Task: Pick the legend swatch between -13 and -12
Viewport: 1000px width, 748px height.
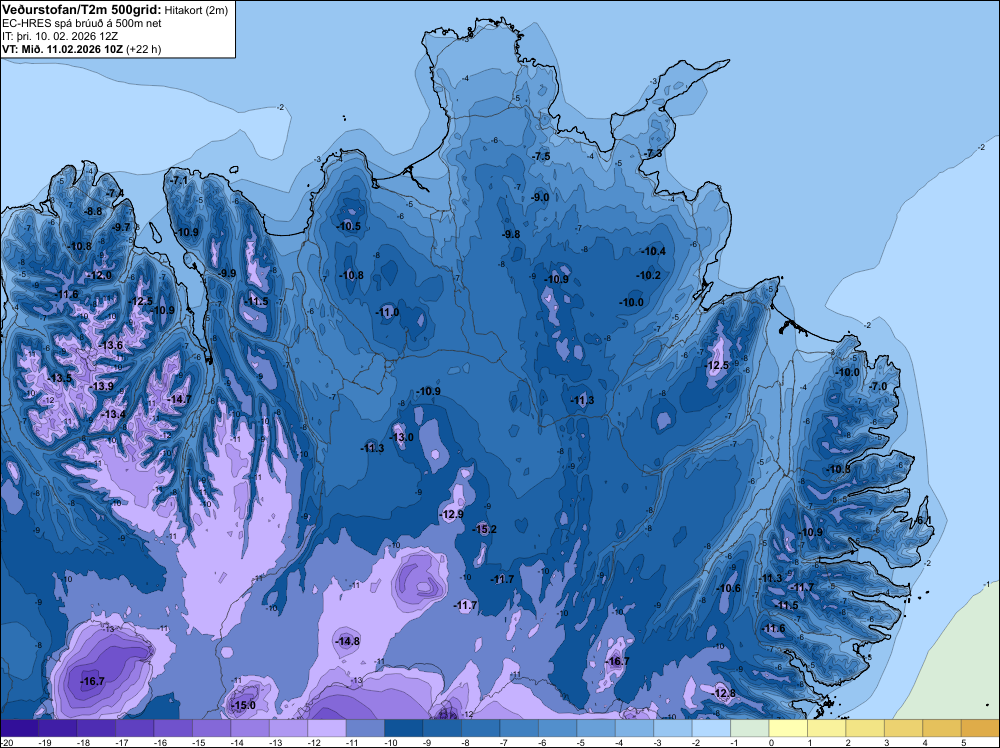Action: click(x=288, y=728)
